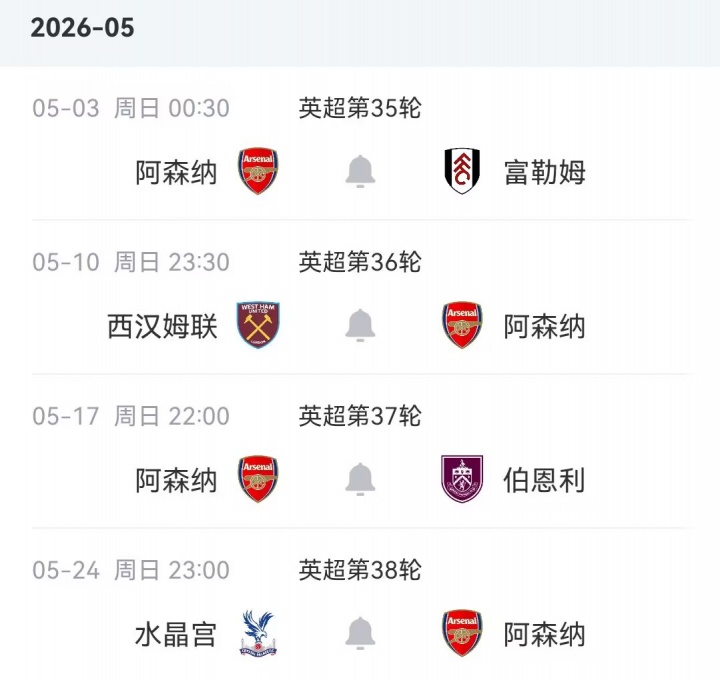The width and height of the screenshot is (720, 680).
Task: Enable reminder bell for West Ham match
Action: coord(360,325)
